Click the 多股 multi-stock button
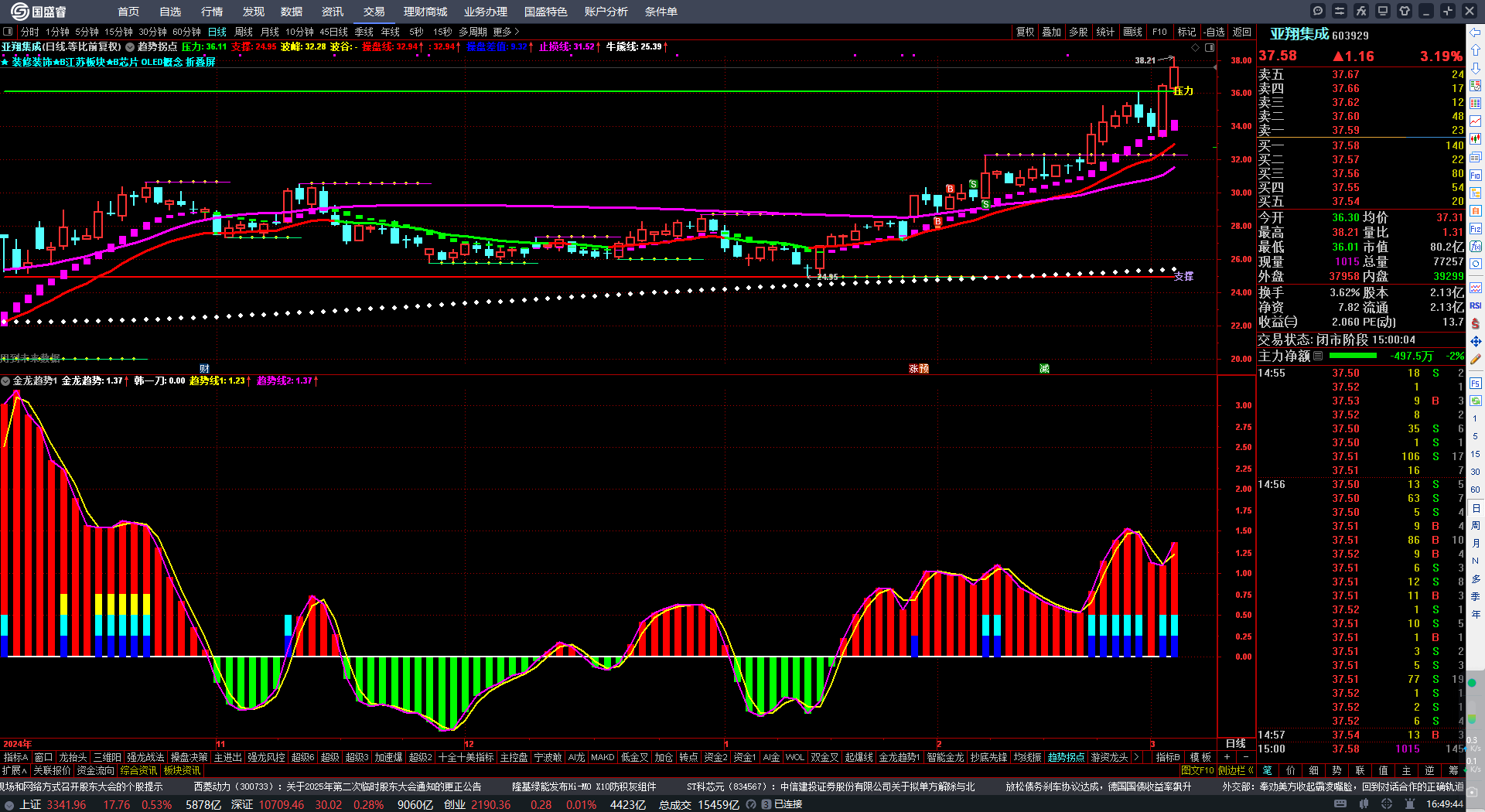The width and height of the screenshot is (1485, 812). (x=1078, y=32)
